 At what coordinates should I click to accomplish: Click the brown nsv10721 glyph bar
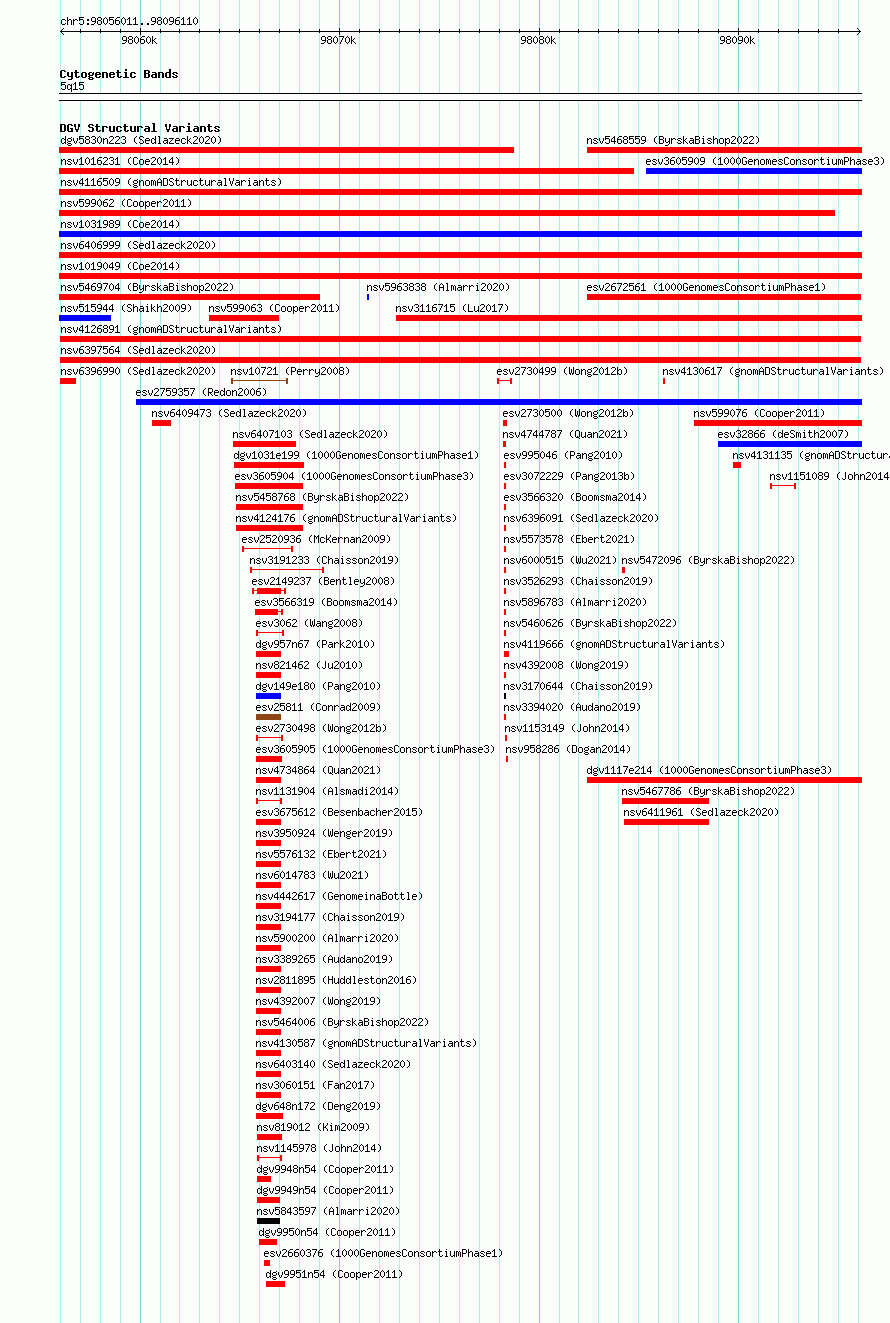pos(259,381)
